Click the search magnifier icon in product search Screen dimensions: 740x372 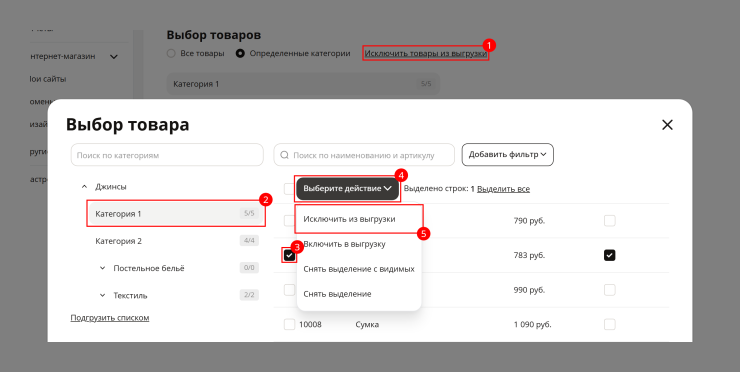coord(284,155)
